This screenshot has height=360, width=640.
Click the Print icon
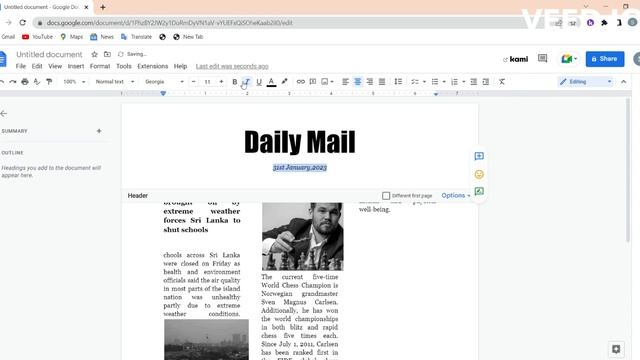click(25, 82)
